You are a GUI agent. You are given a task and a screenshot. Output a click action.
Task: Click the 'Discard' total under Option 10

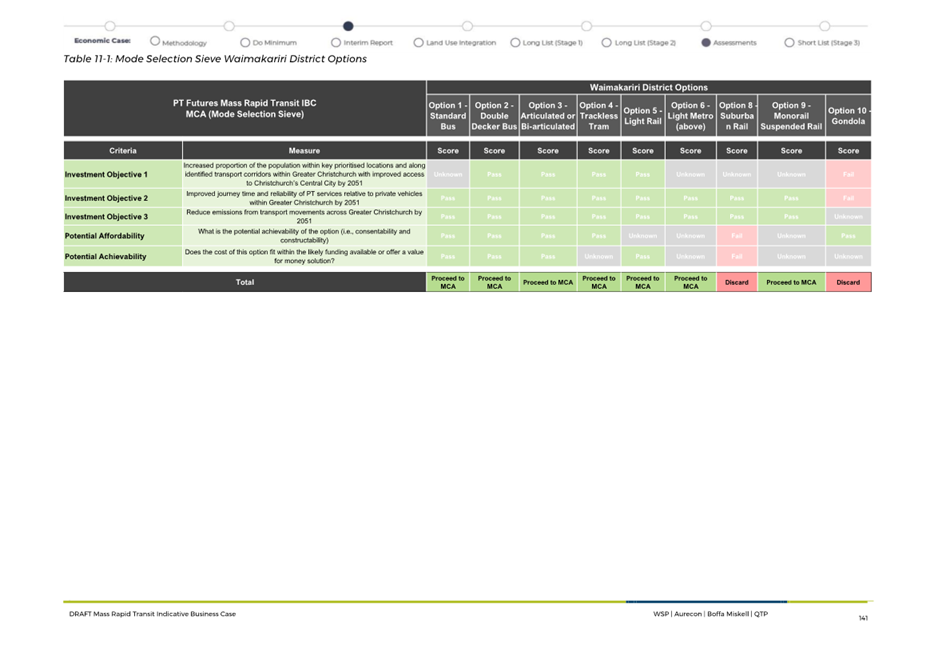[x=848, y=282]
